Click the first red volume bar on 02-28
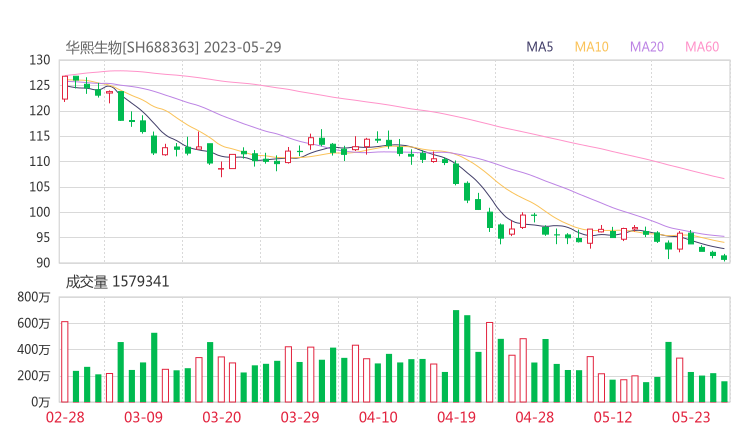740x440 pixels. 65,362
